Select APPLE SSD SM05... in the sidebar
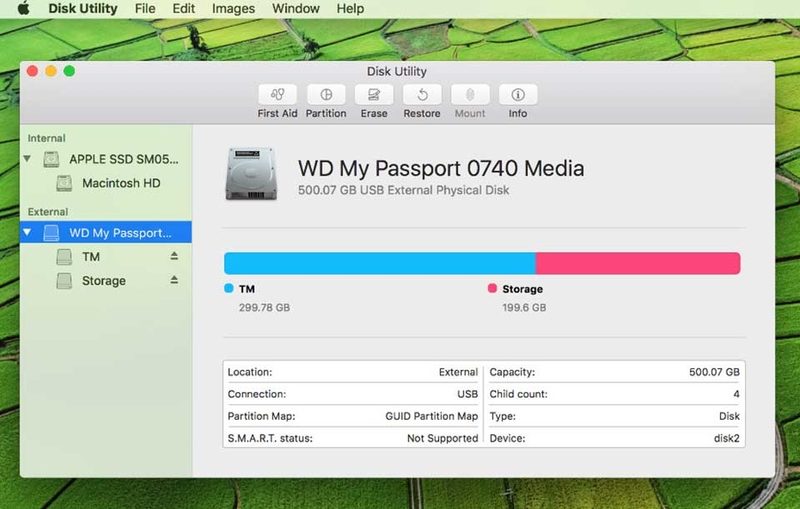This screenshot has height=509, width=800. click(x=106, y=159)
